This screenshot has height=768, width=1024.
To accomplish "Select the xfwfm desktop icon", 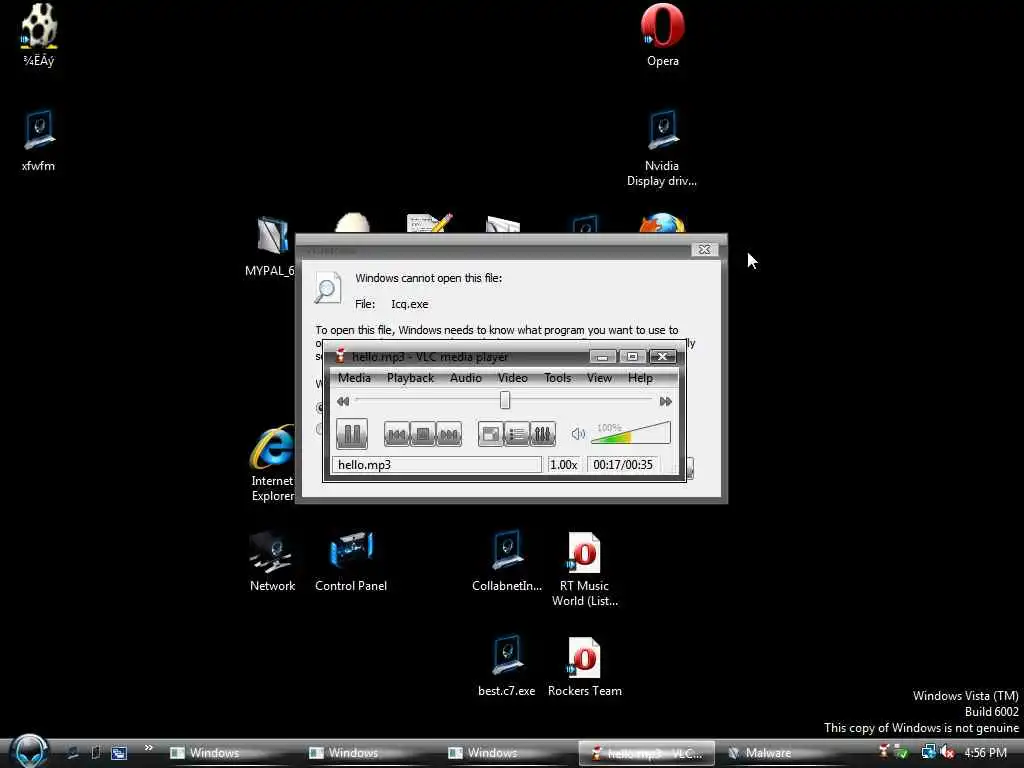I will pyautogui.click(x=38, y=141).
